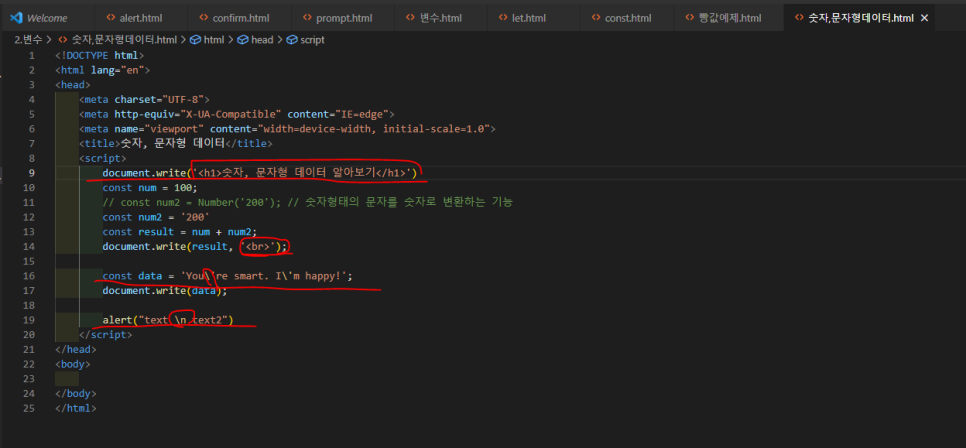
Task: Click 숫자,문자형데이터.html in breadcrumb
Action: [124, 39]
